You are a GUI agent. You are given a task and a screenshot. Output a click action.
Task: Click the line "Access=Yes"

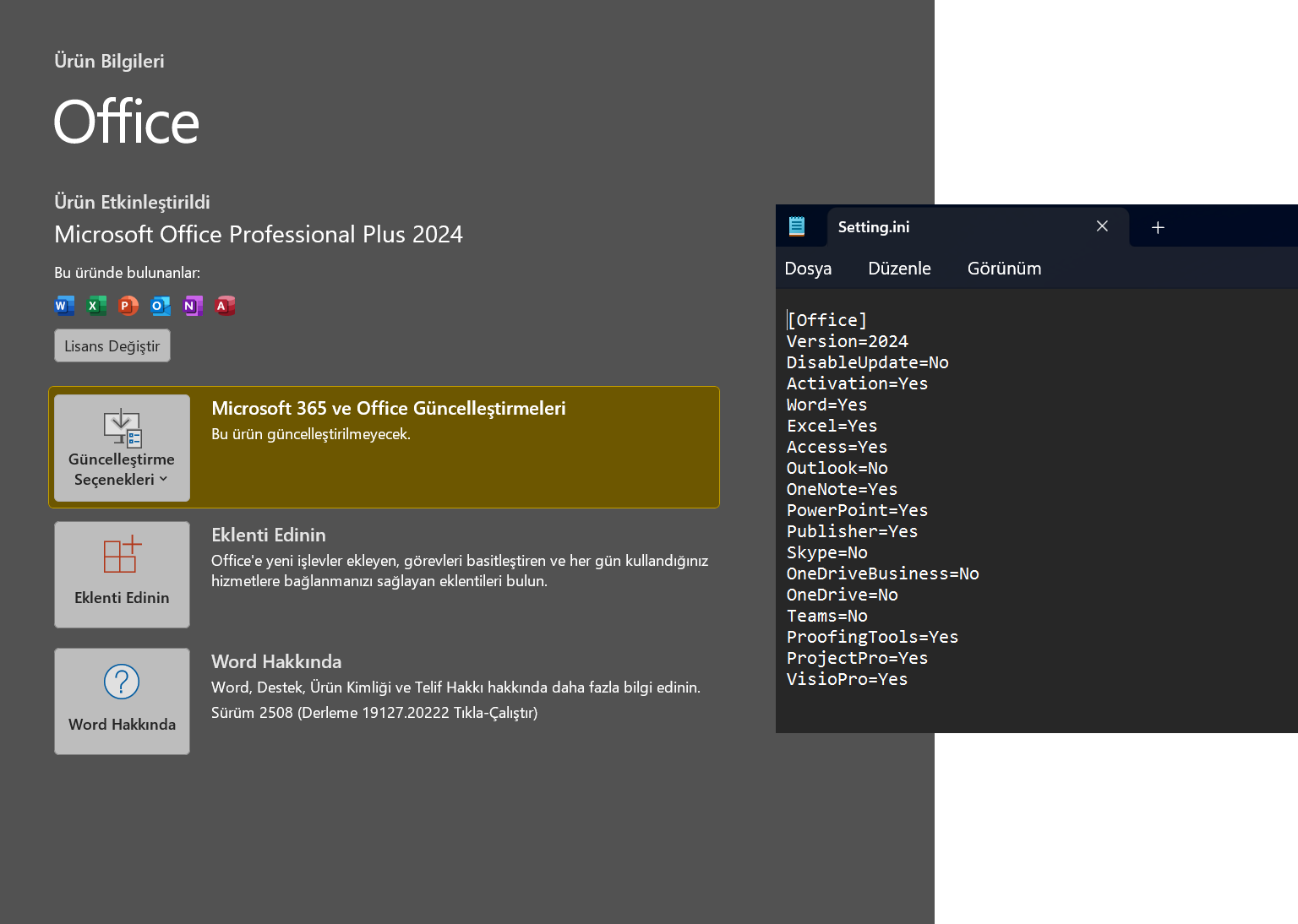pos(837,447)
